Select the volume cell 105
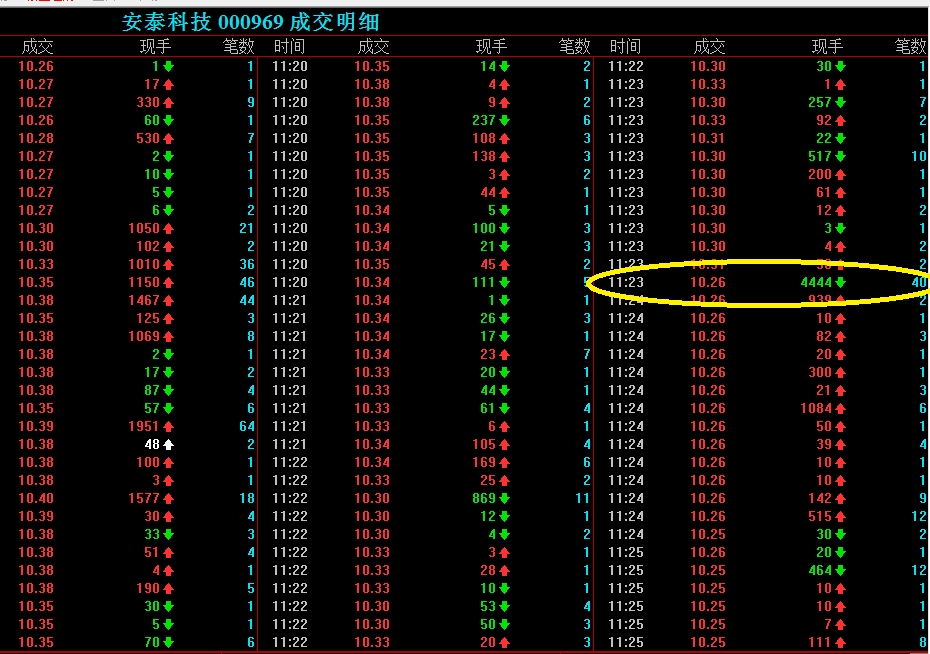Screen dimensions: 930x654 point(484,444)
